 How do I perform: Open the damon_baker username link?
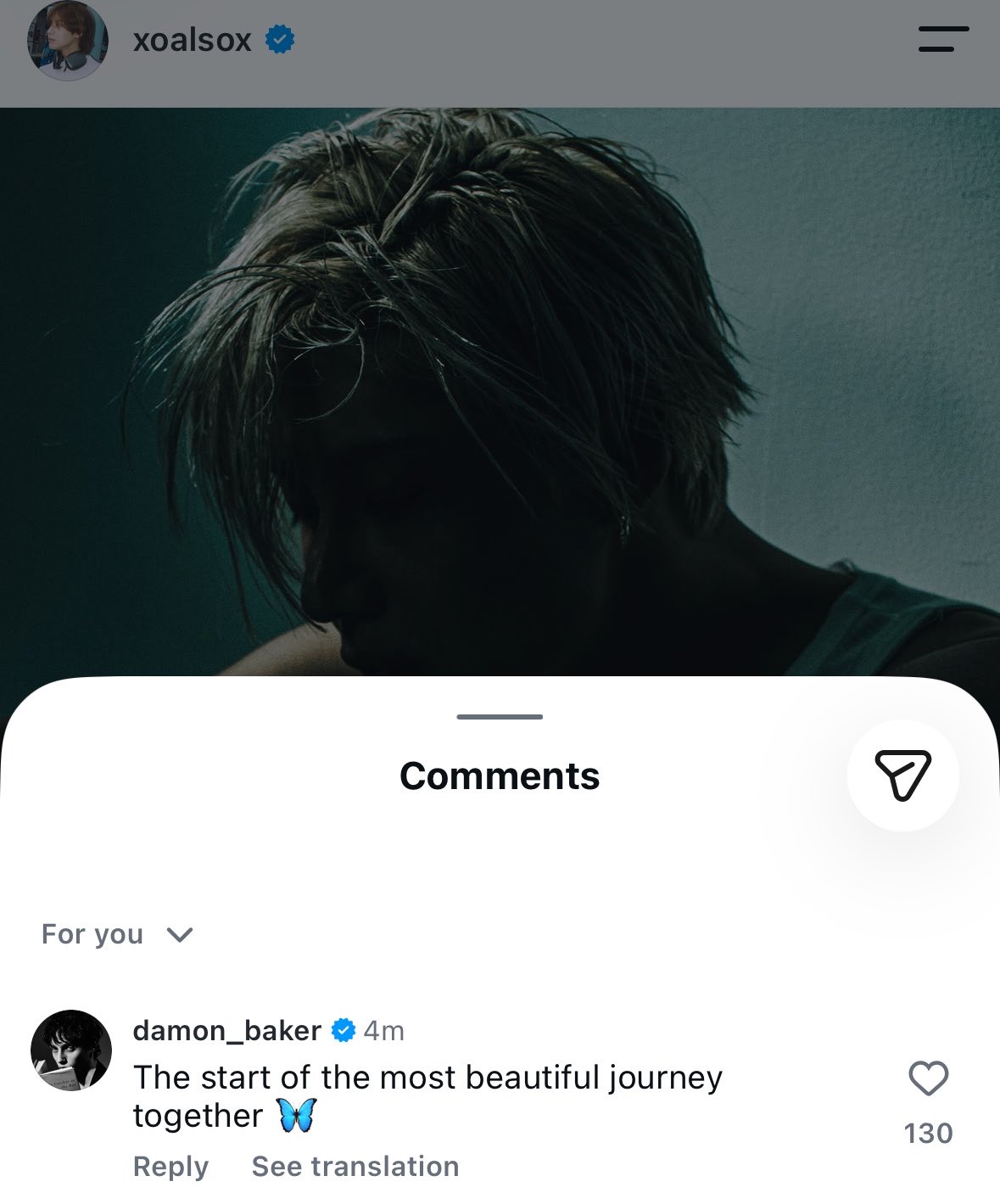point(227,1031)
